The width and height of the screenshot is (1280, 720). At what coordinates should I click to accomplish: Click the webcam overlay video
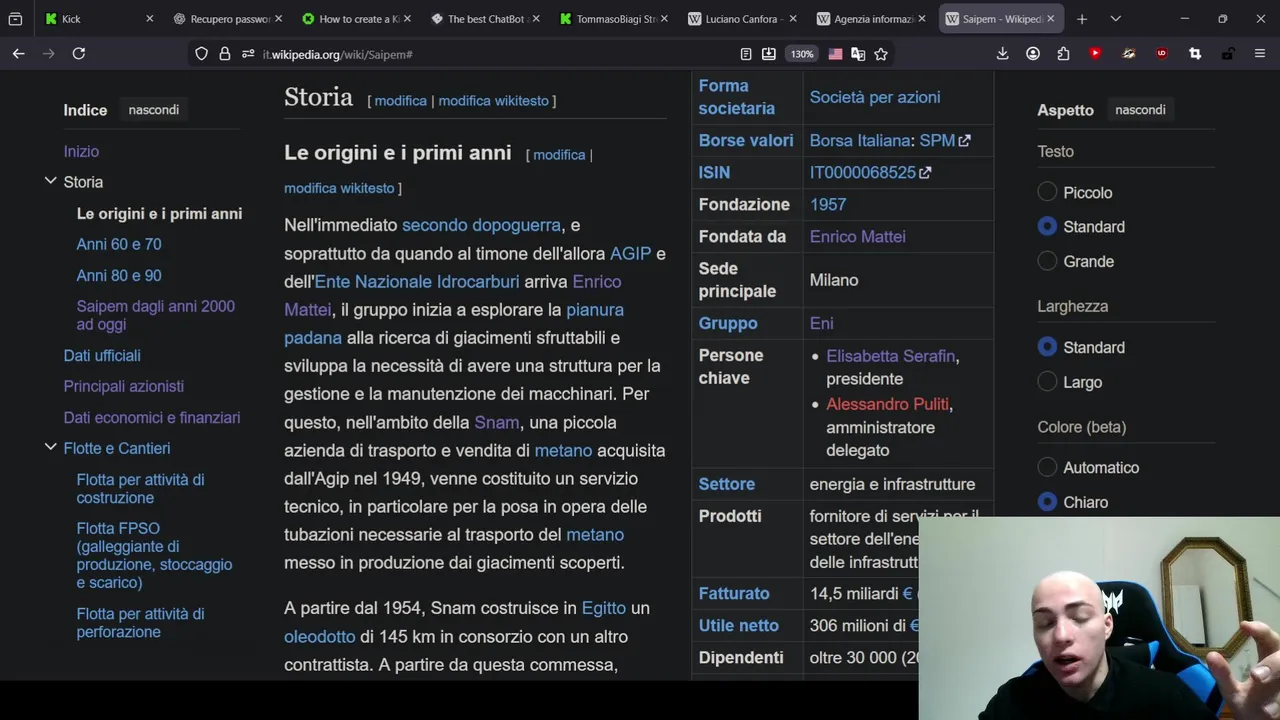point(1099,618)
